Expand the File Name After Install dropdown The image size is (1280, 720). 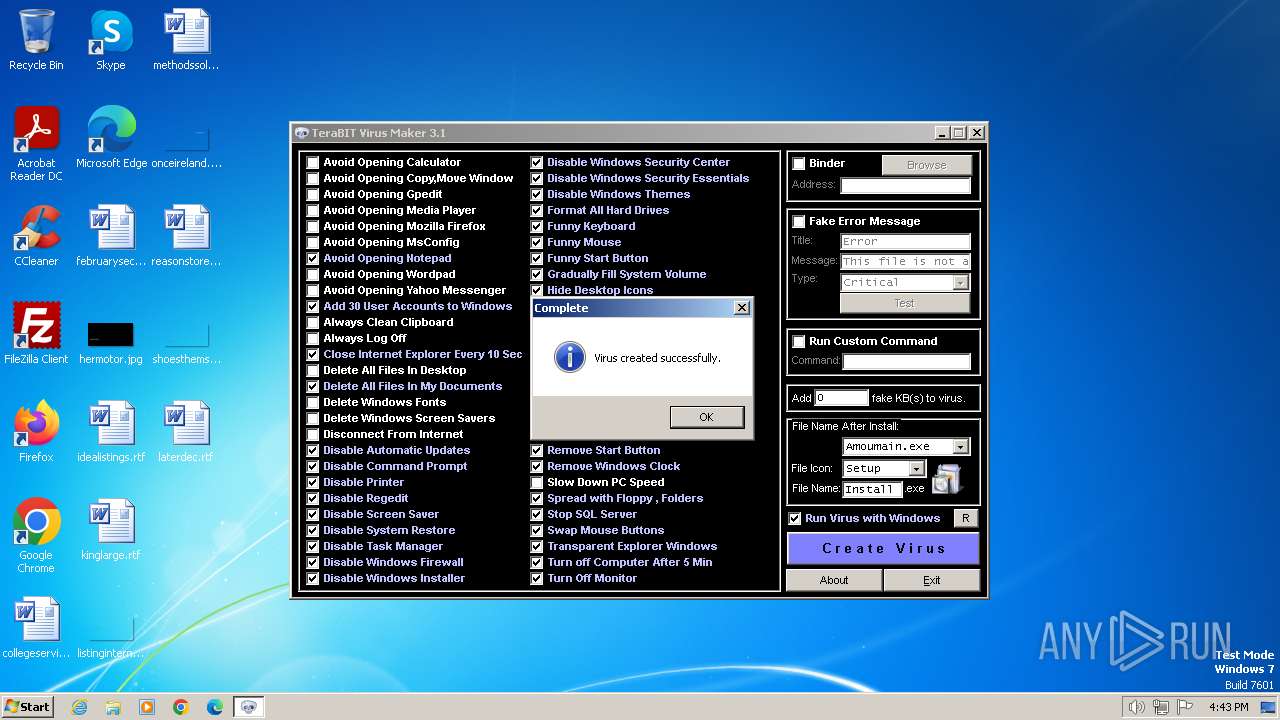click(961, 447)
